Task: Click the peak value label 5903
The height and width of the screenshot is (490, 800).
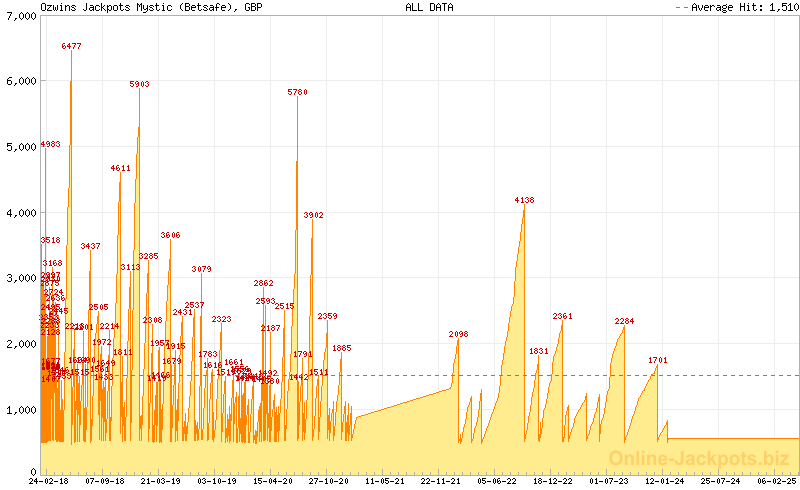Action: pyautogui.click(x=139, y=85)
